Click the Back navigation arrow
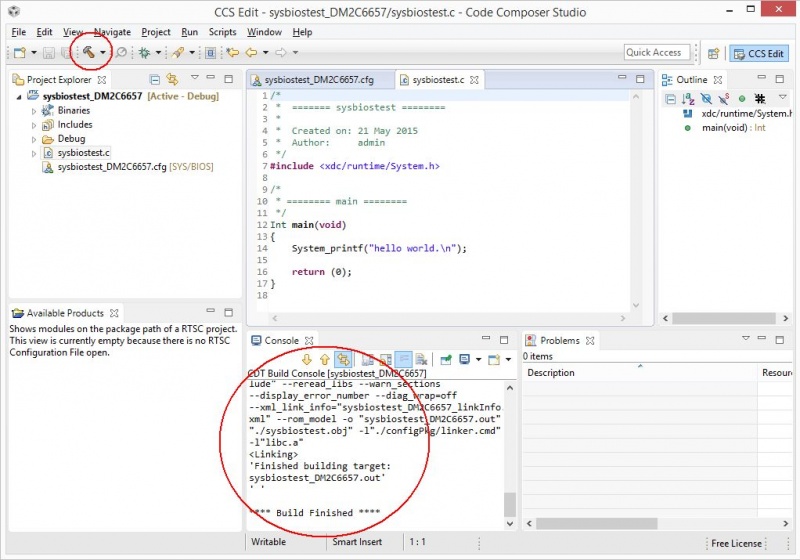Image resolution: width=800 pixels, height=560 pixels. pos(251,53)
